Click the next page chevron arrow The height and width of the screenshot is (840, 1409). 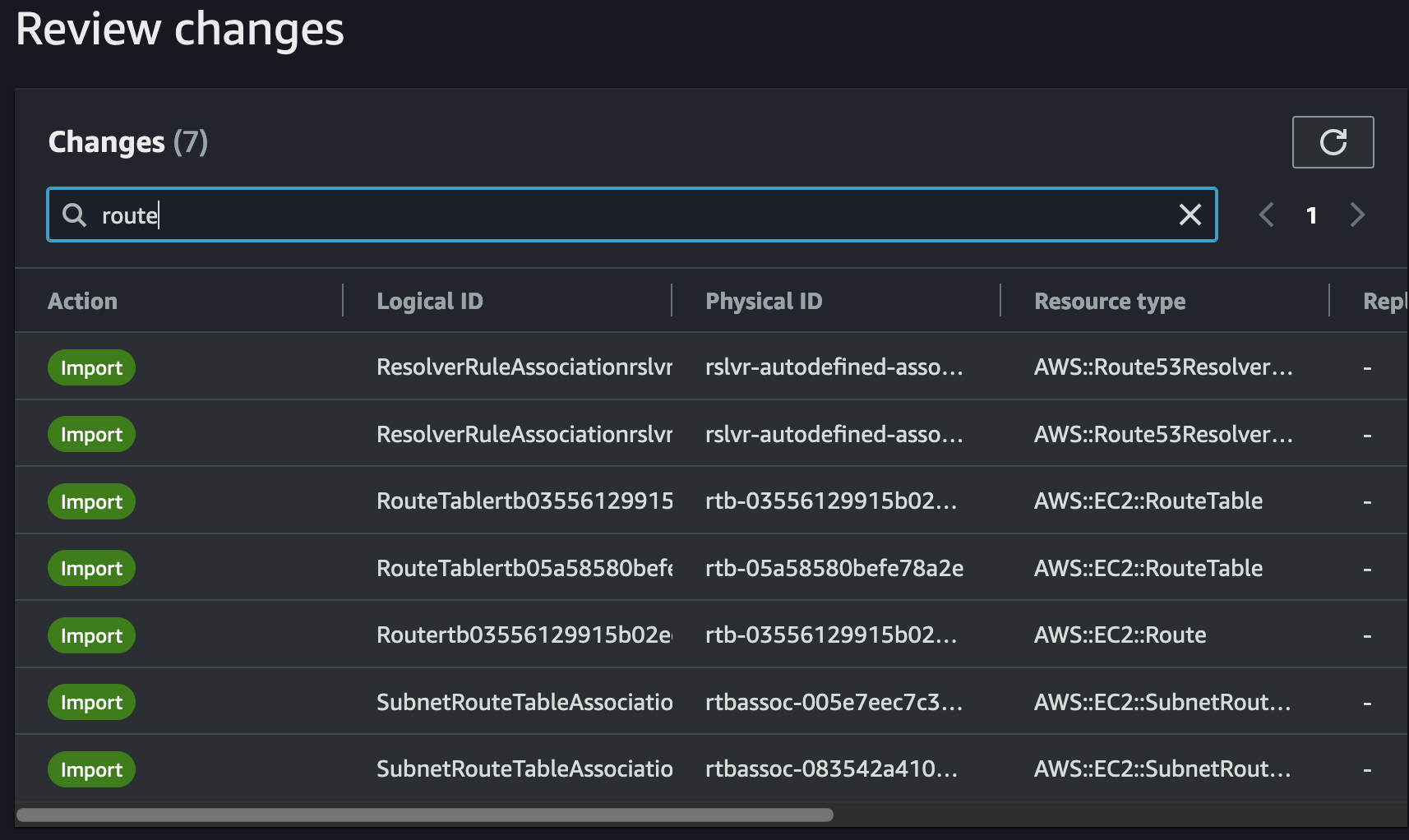tap(1357, 215)
